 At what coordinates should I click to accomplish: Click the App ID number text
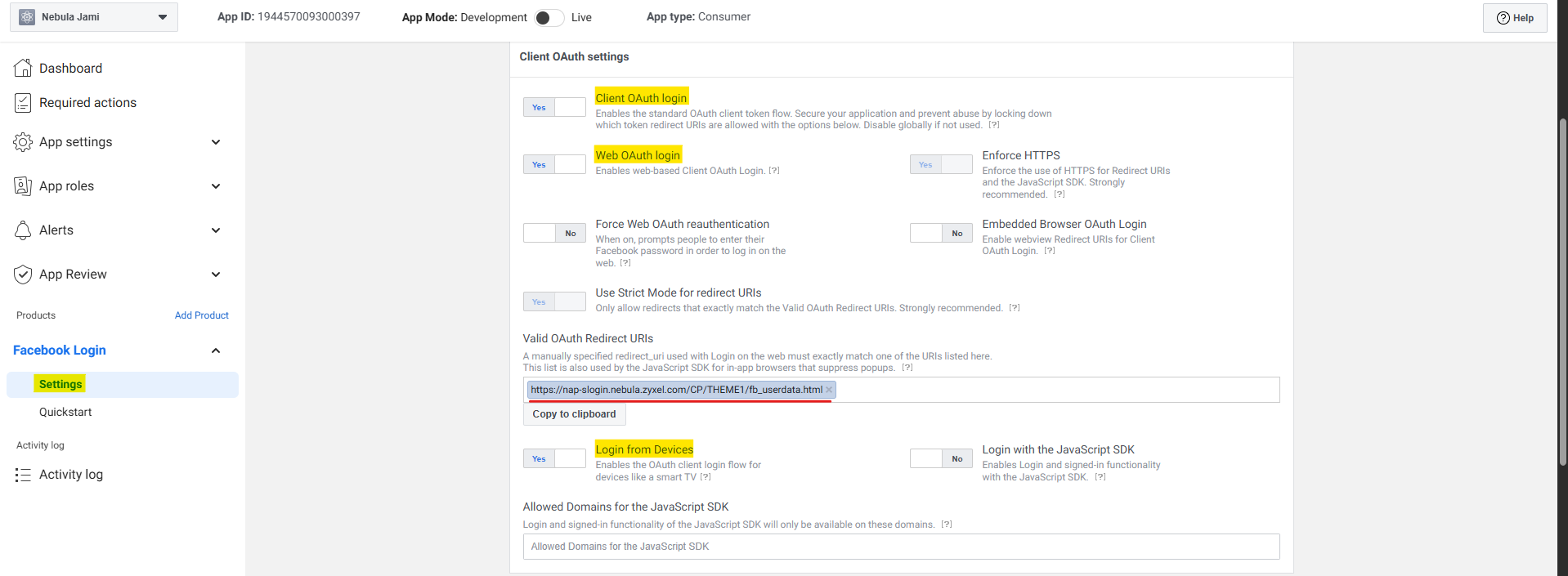click(309, 16)
